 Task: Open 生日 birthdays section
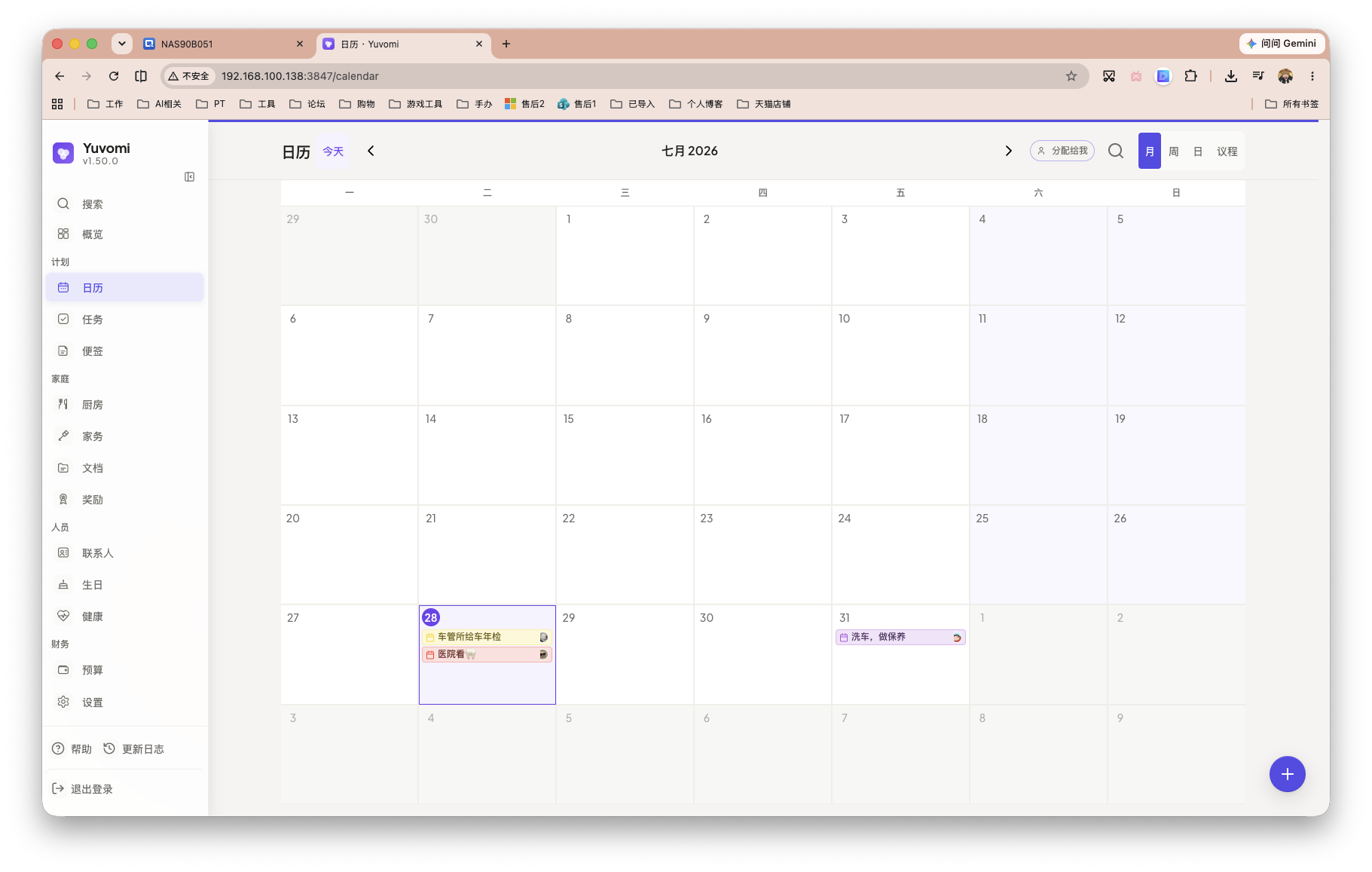[x=125, y=585]
